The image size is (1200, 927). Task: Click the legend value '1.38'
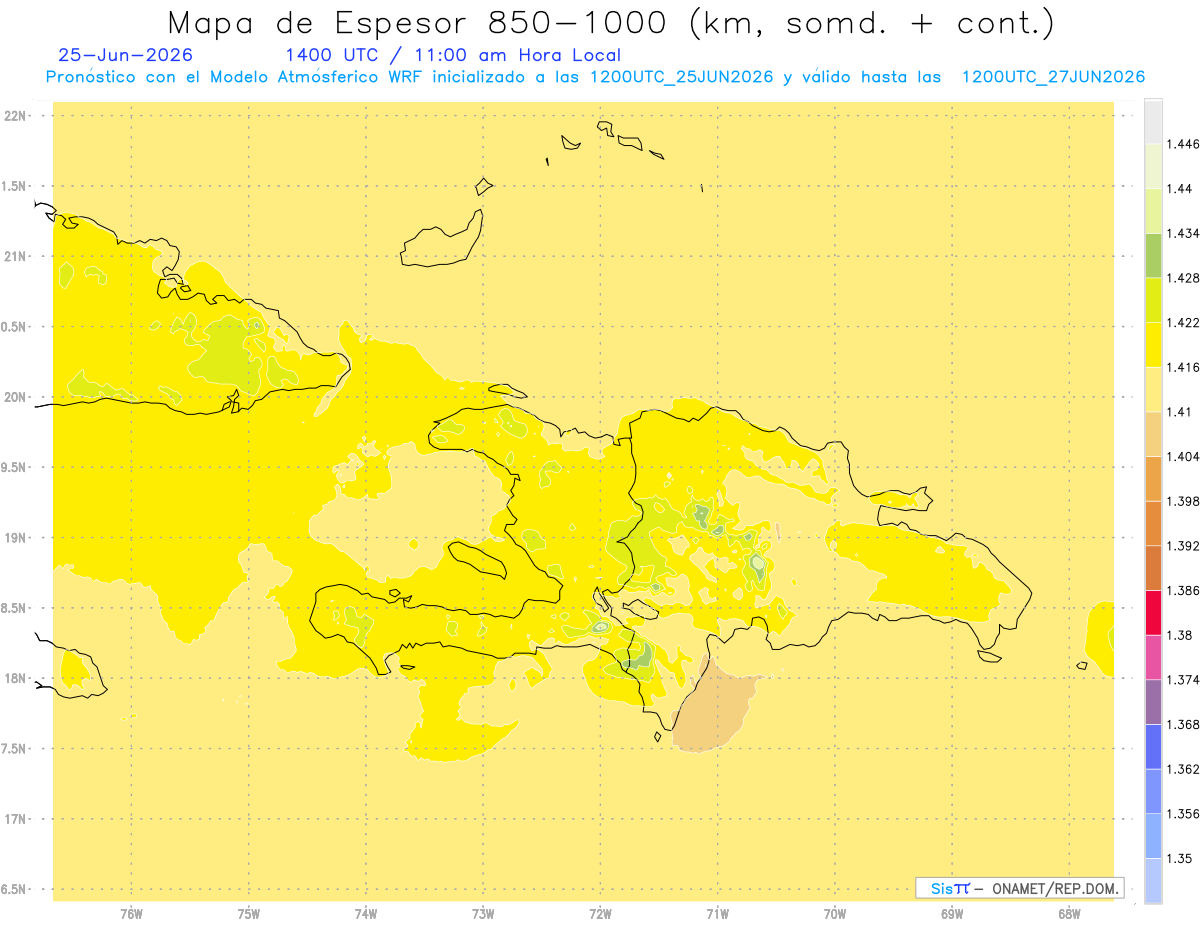coord(1180,635)
